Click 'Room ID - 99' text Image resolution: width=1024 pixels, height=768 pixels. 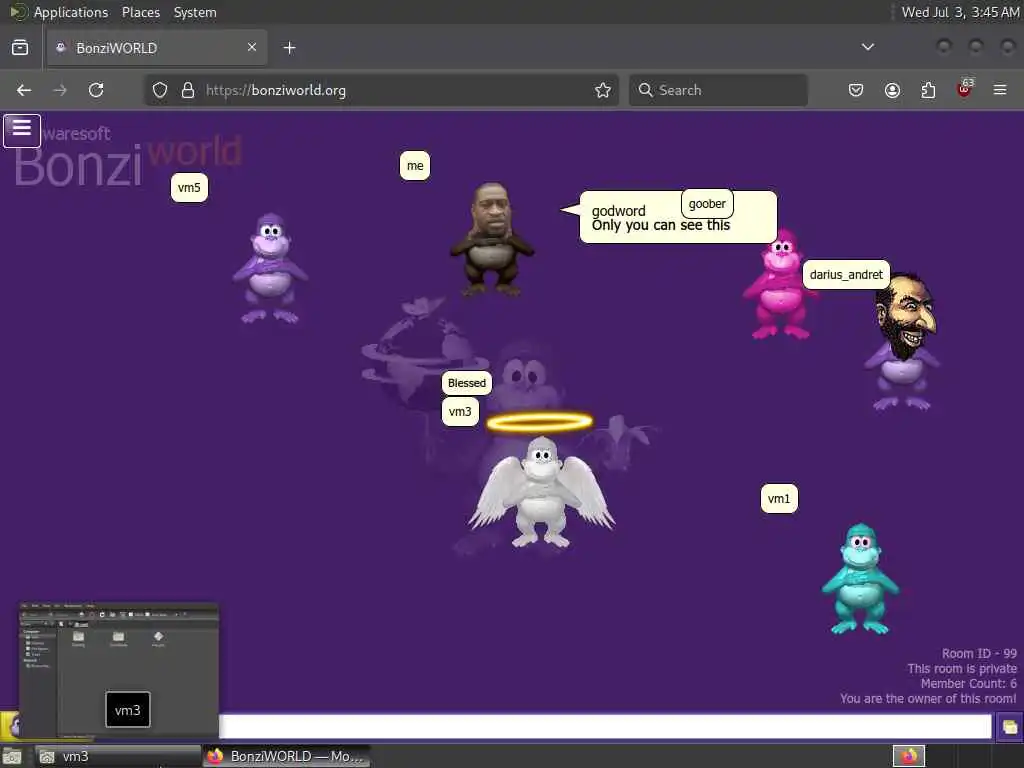(979, 654)
